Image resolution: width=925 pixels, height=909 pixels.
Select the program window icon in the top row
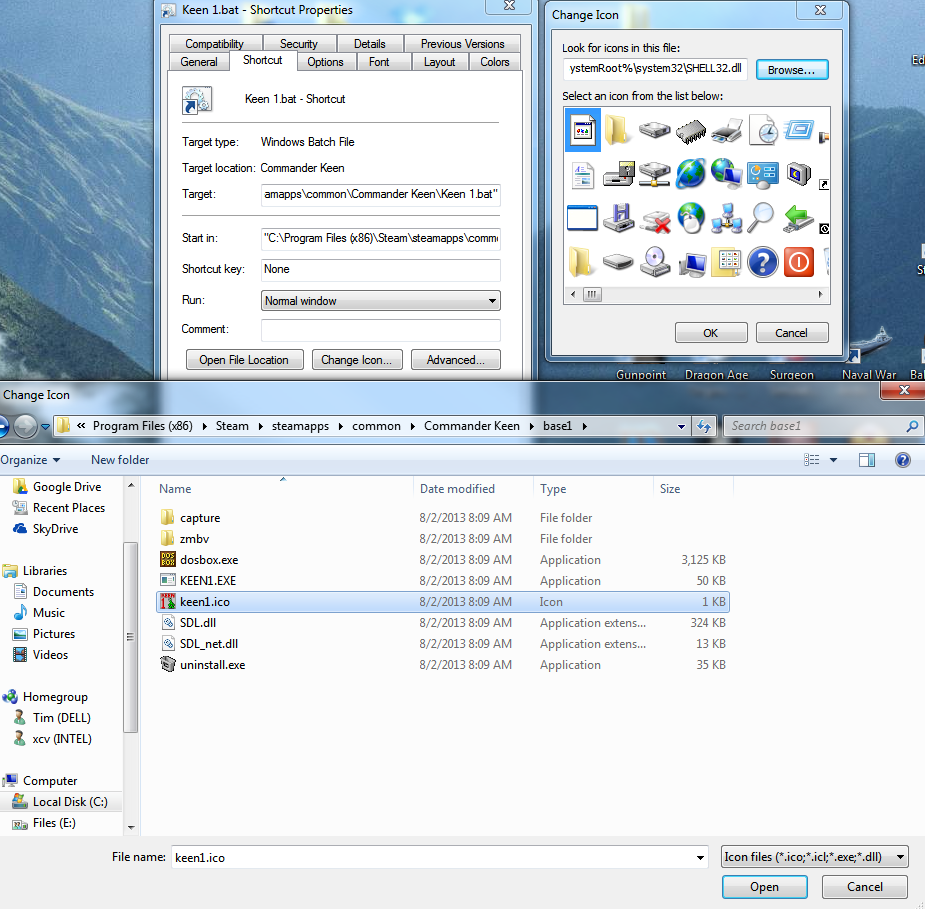583,130
